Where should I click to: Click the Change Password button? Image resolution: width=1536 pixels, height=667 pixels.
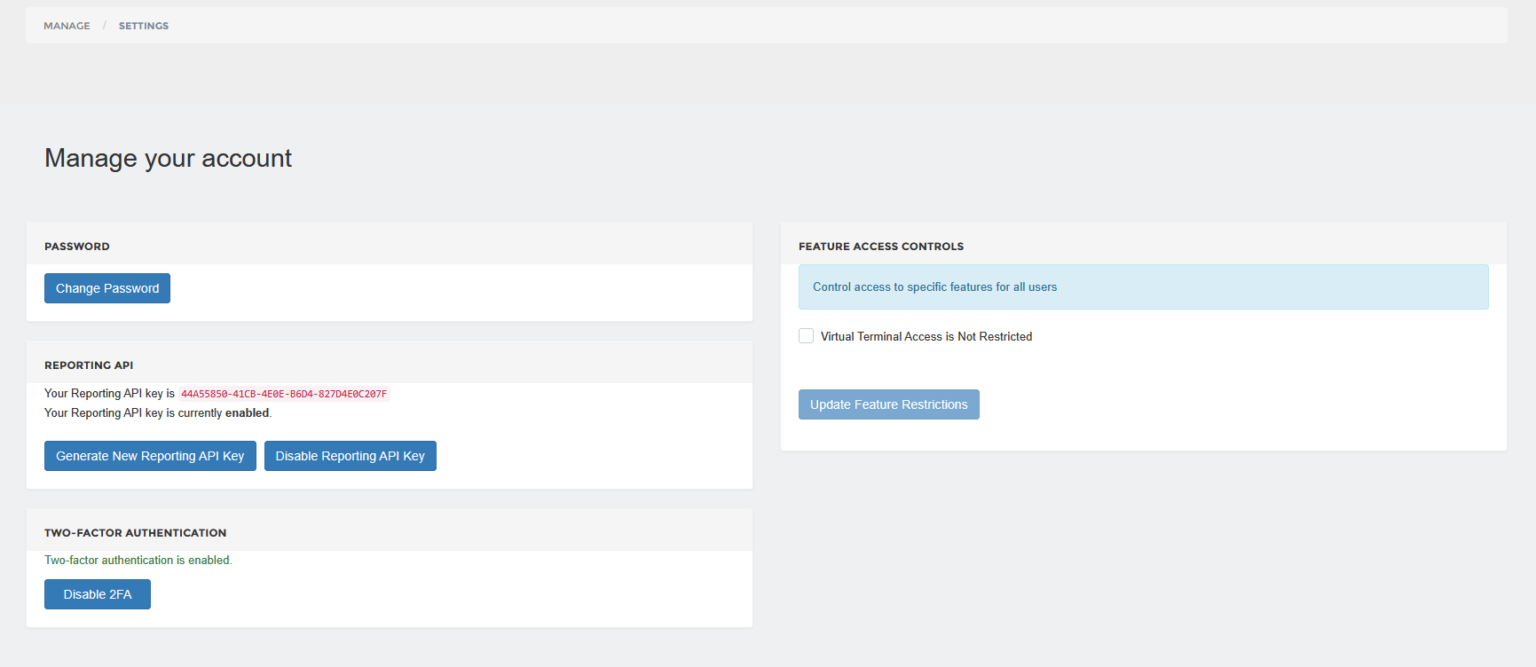[x=106, y=288]
